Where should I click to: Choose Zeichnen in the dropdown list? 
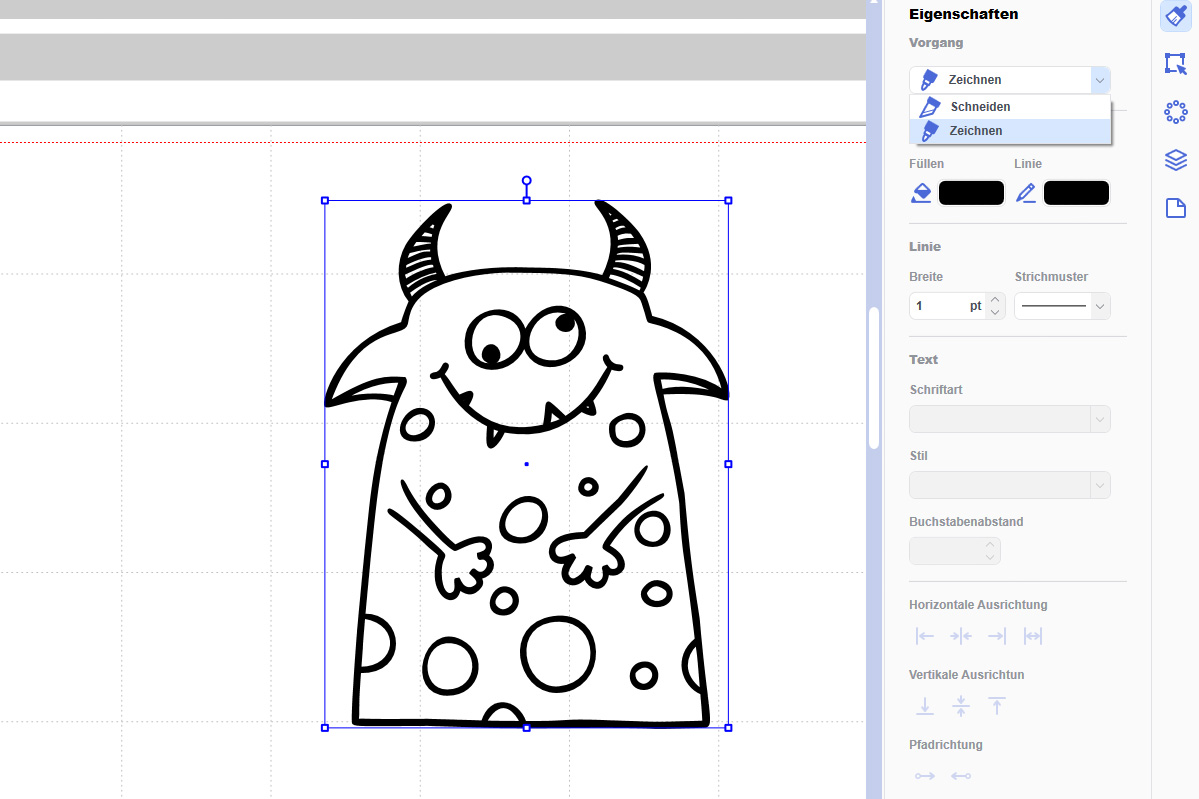coord(975,131)
